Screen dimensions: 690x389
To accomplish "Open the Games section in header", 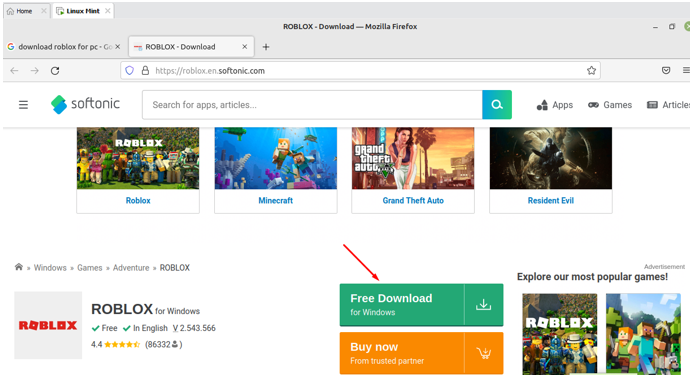I will coord(610,105).
